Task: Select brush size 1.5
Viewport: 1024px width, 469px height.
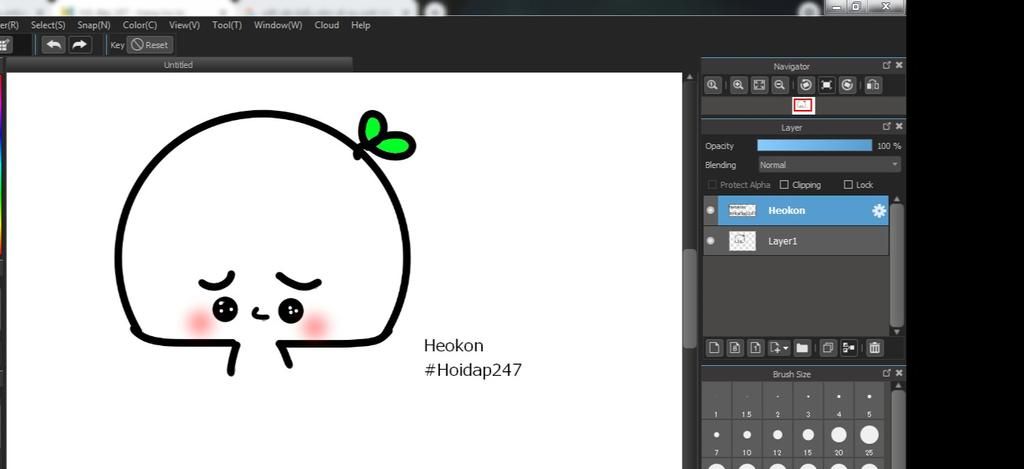Action: click(x=747, y=400)
